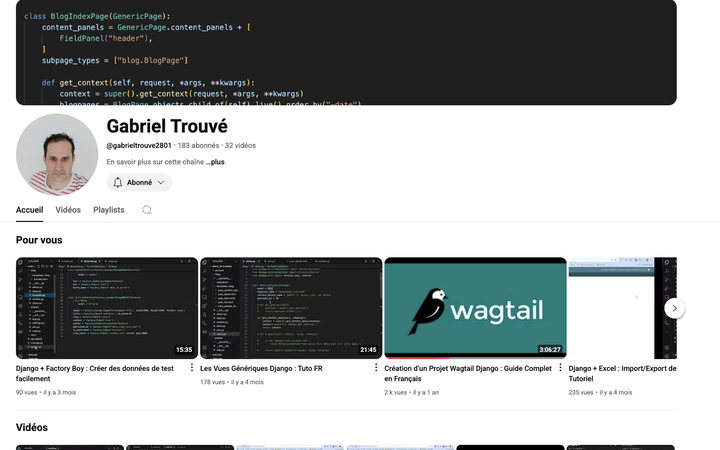Open the Django + Factory Boy video title

click(95, 373)
